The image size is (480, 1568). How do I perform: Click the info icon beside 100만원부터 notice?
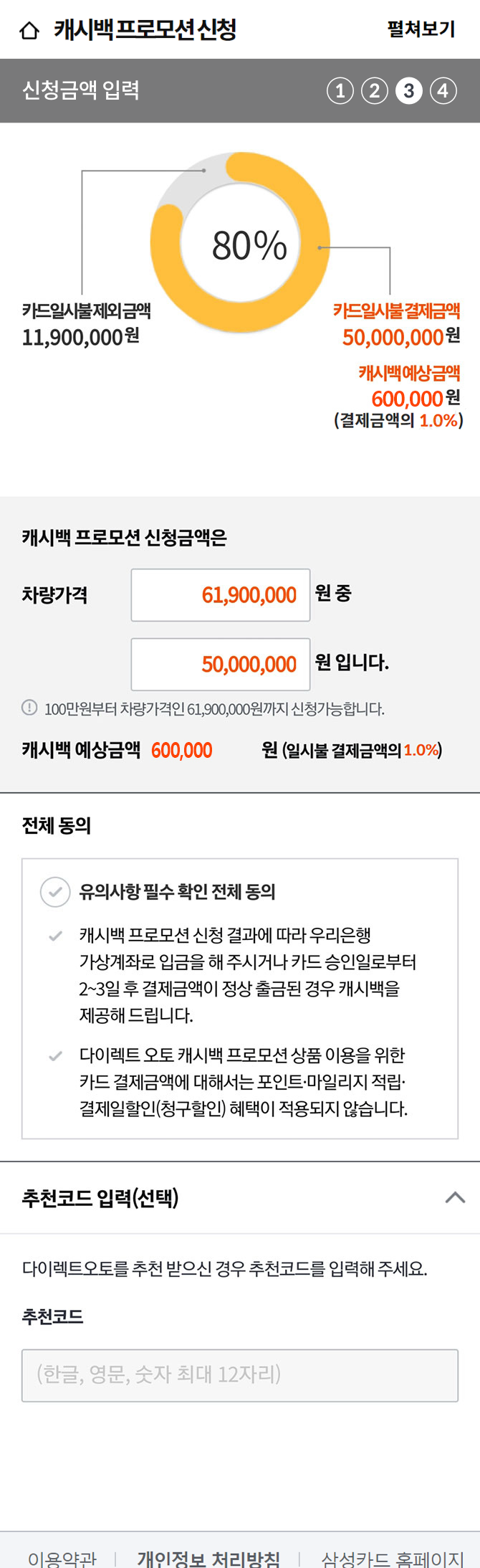pos(29,708)
